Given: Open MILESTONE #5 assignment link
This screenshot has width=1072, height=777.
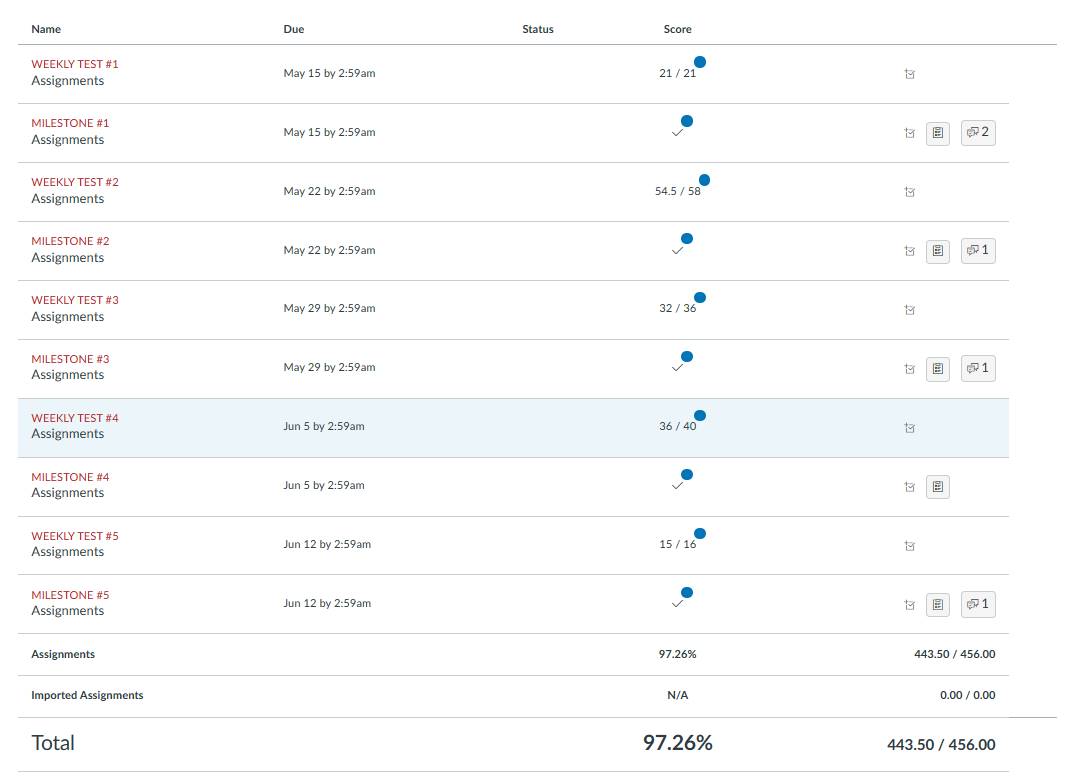Looking at the screenshot, I should 70,595.
